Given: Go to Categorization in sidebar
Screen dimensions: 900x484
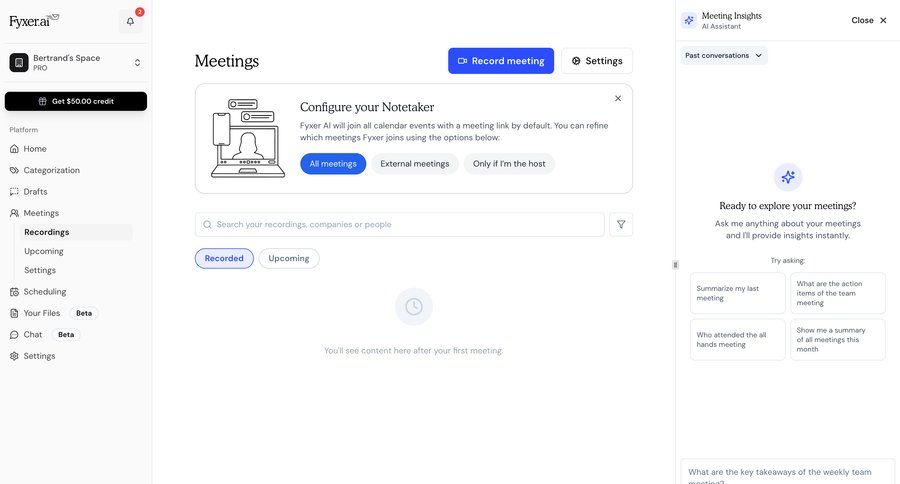Looking at the screenshot, I should [x=52, y=170].
